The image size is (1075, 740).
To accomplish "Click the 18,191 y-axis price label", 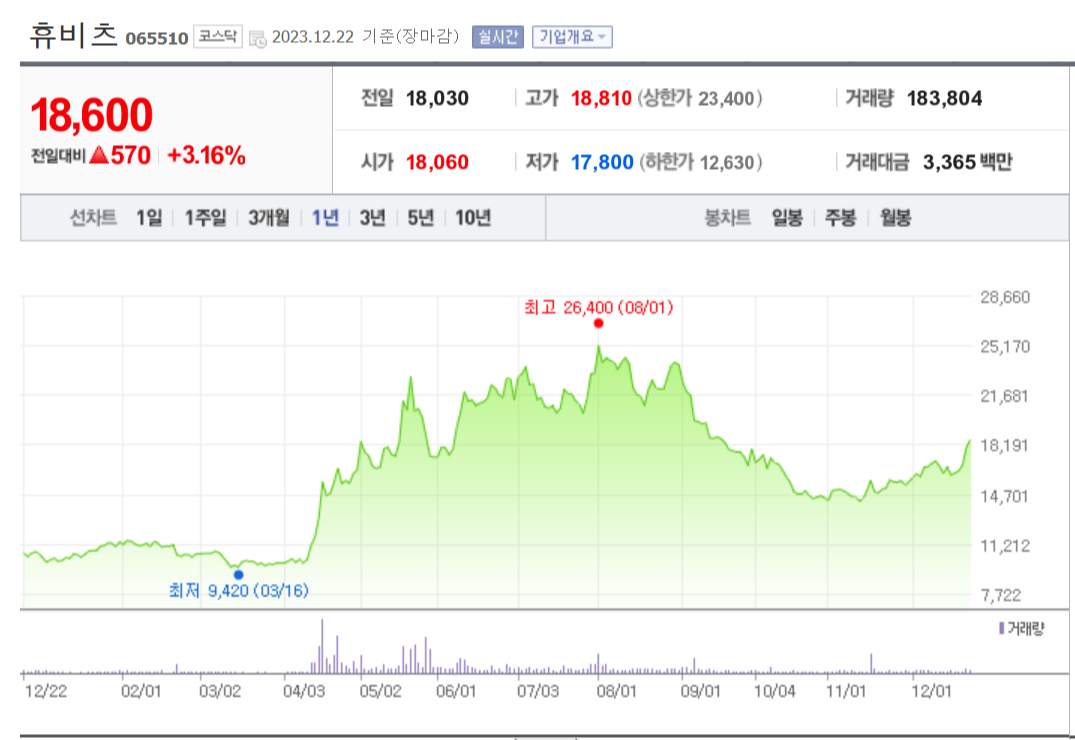I will pos(1004,446).
